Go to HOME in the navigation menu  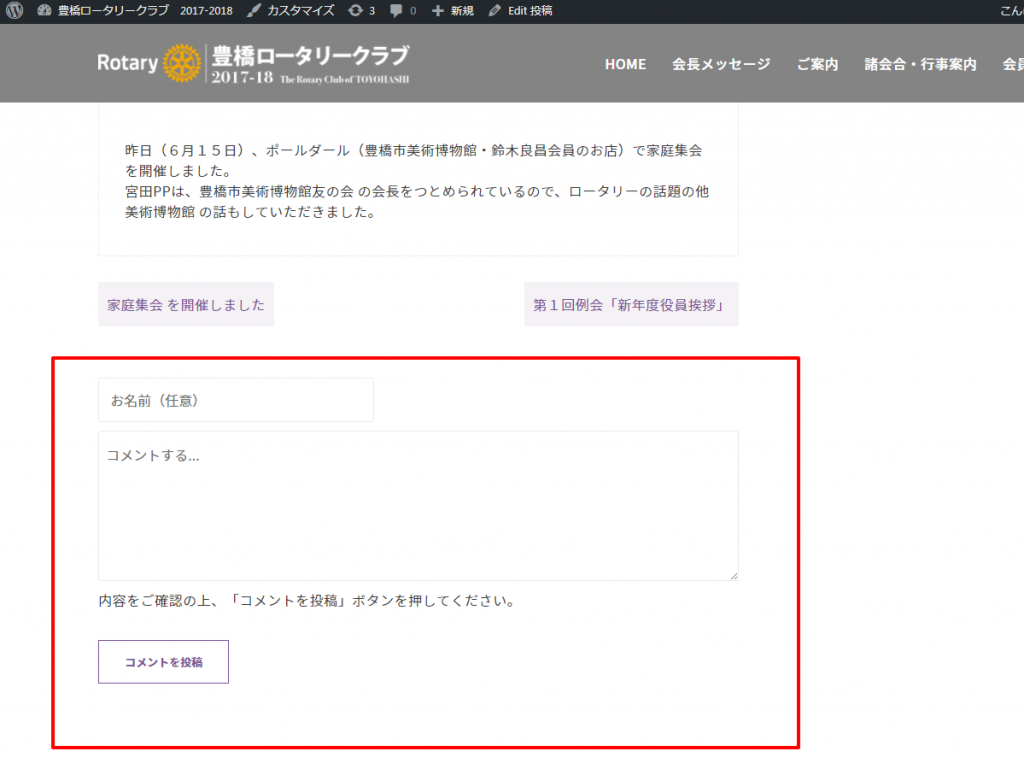(x=625, y=64)
